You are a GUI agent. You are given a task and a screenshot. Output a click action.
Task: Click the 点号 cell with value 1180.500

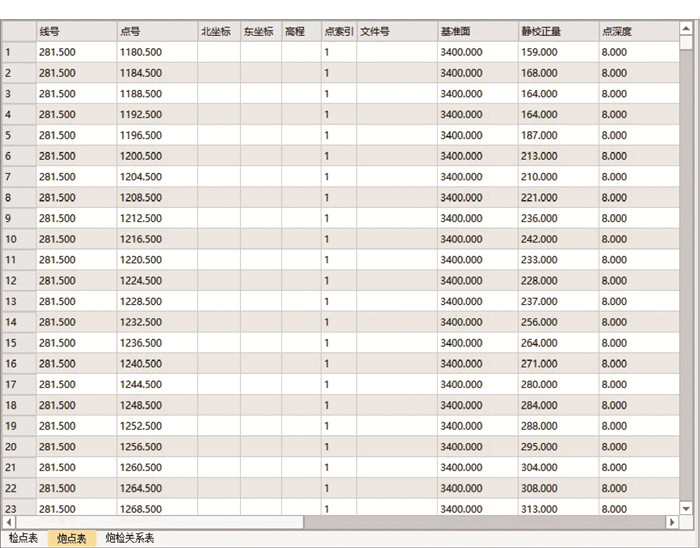coord(156,52)
